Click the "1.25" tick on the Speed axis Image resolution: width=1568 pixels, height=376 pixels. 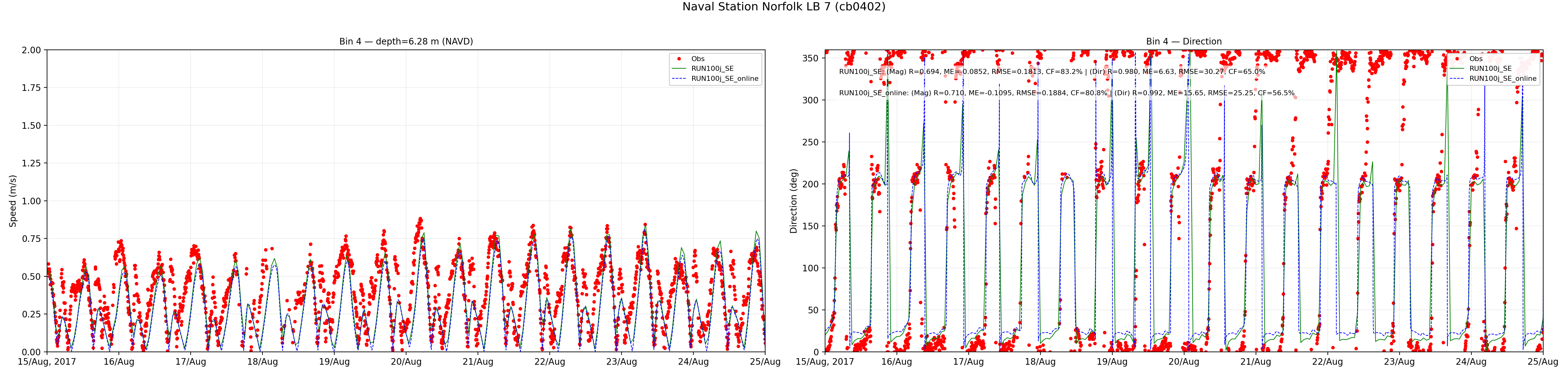pyautogui.click(x=31, y=163)
